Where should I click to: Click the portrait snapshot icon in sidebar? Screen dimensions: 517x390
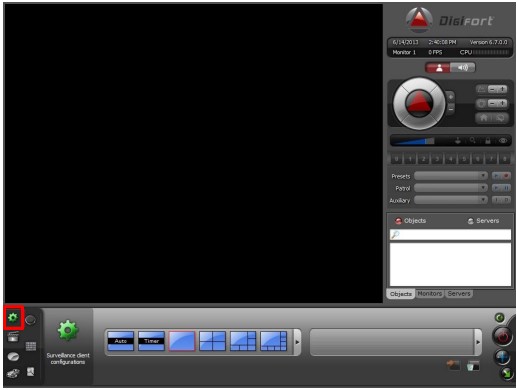[x=31, y=371]
